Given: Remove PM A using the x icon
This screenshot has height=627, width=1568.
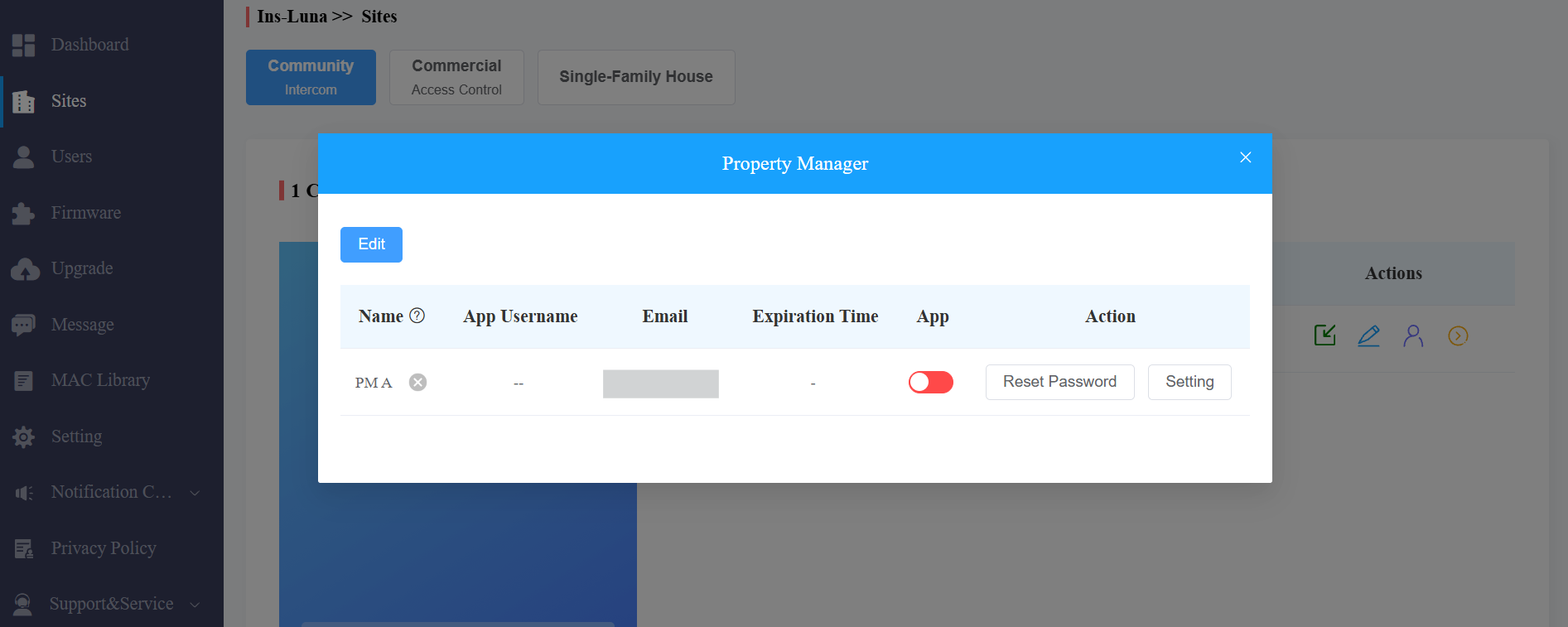Looking at the screenshot, I should click(418, 382).
